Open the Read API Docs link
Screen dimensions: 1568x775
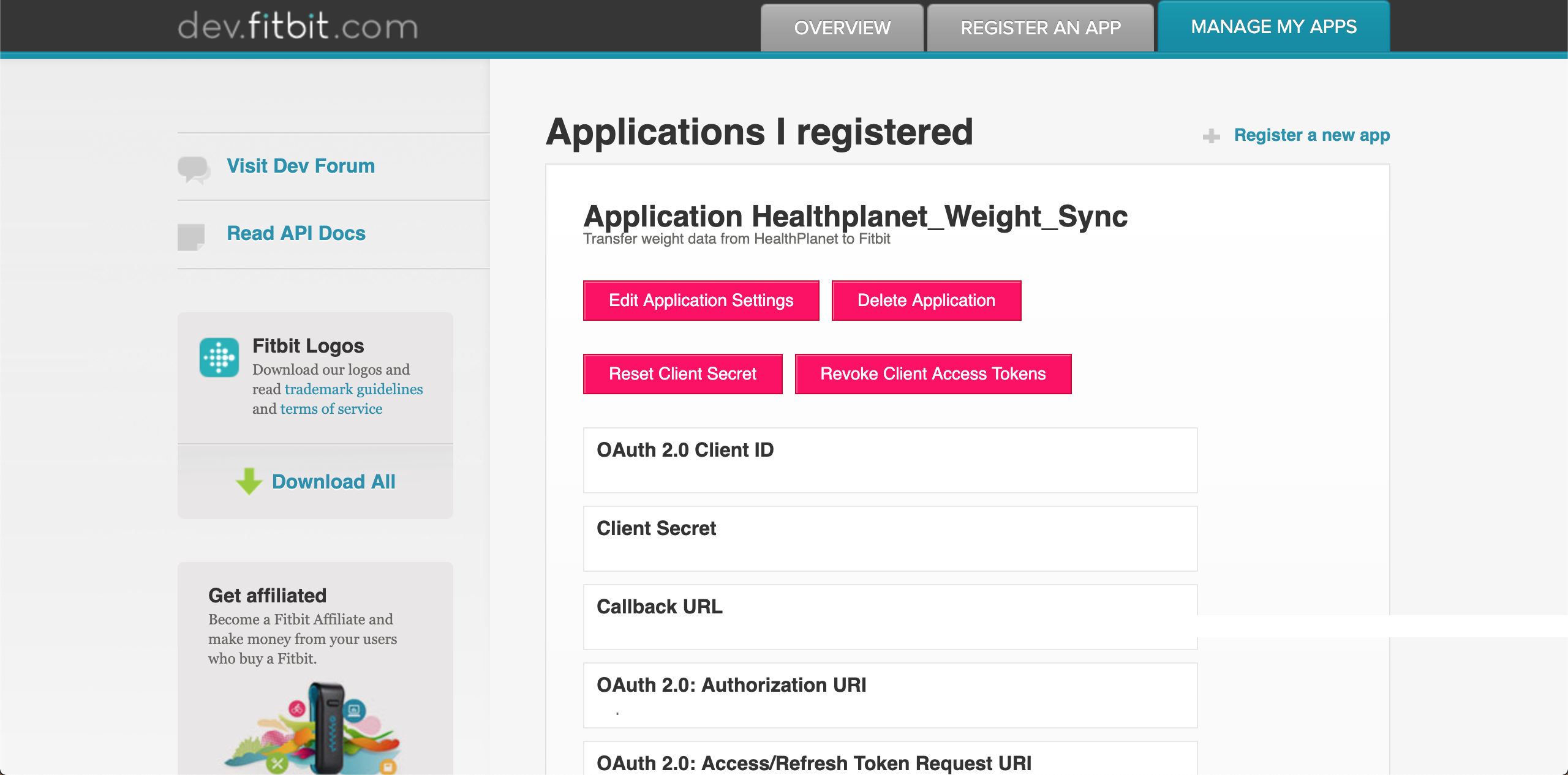click(296, 233)
